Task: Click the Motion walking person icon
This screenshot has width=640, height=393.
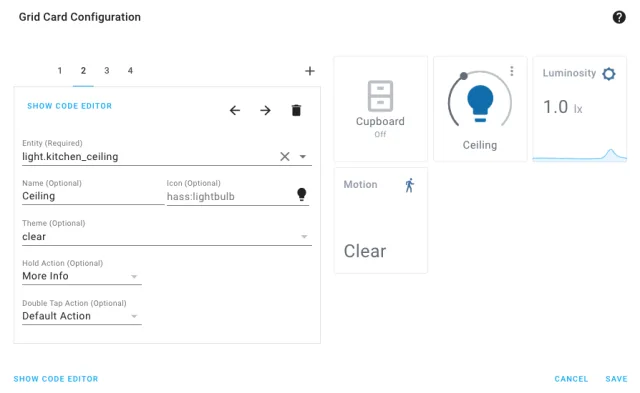Action: pos(410,185)
